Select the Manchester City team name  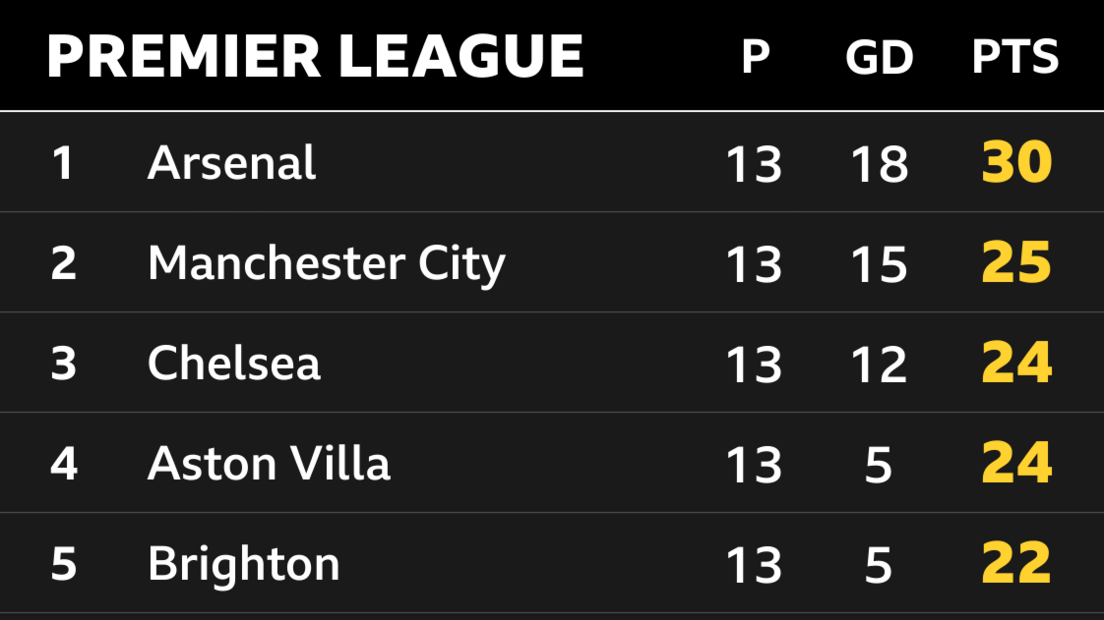[x=326, y=264]
